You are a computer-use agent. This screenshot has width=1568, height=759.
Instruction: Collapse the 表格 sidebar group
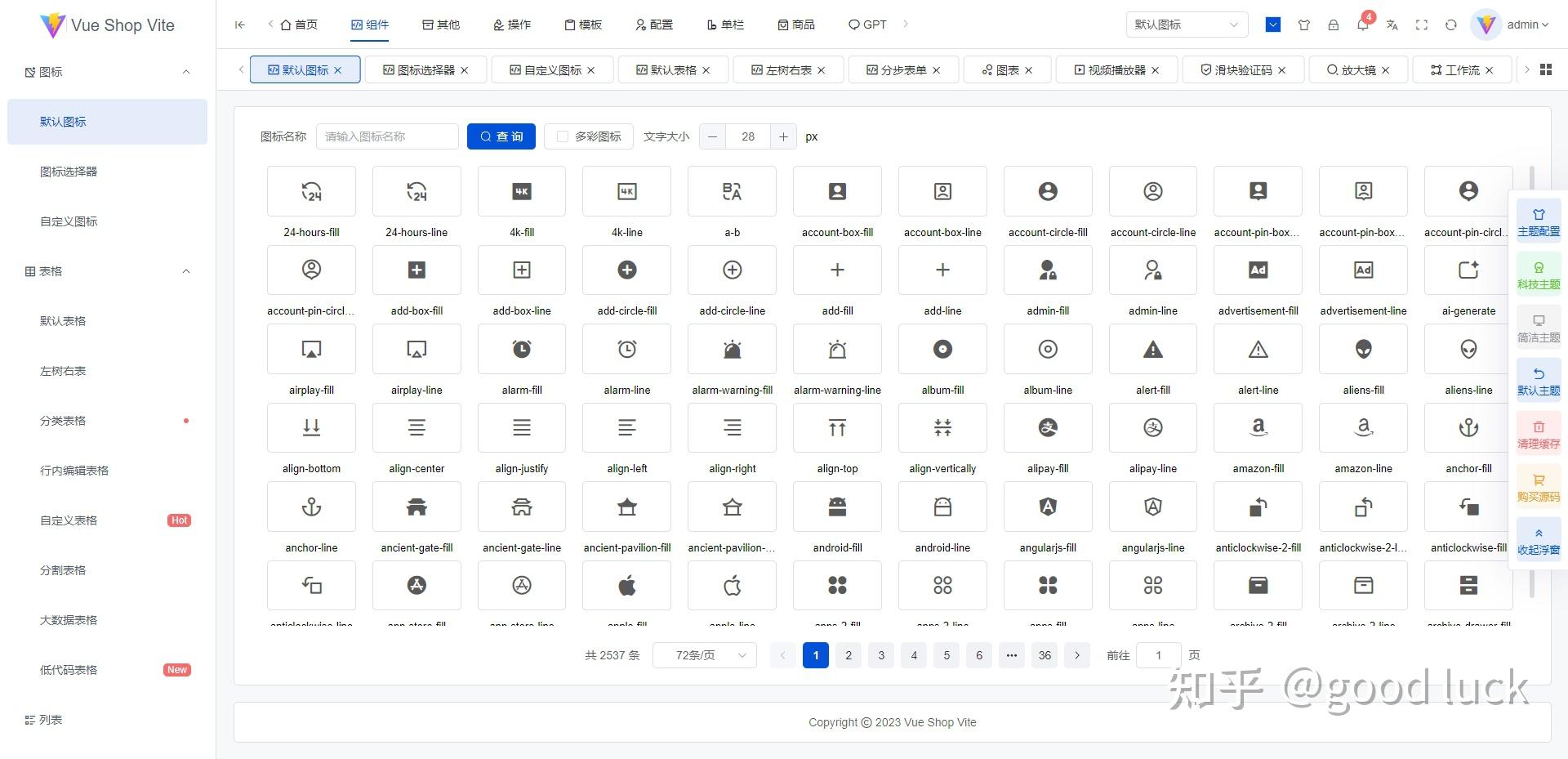(x=108, y=271)
